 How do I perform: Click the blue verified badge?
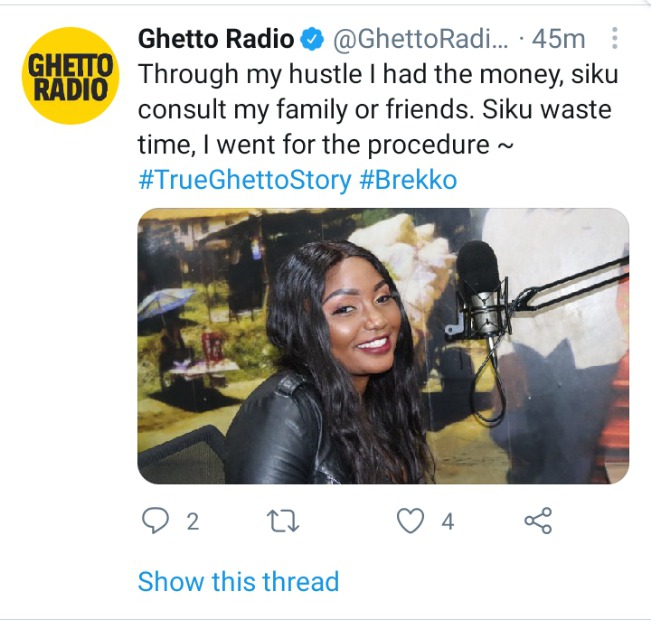312,40
